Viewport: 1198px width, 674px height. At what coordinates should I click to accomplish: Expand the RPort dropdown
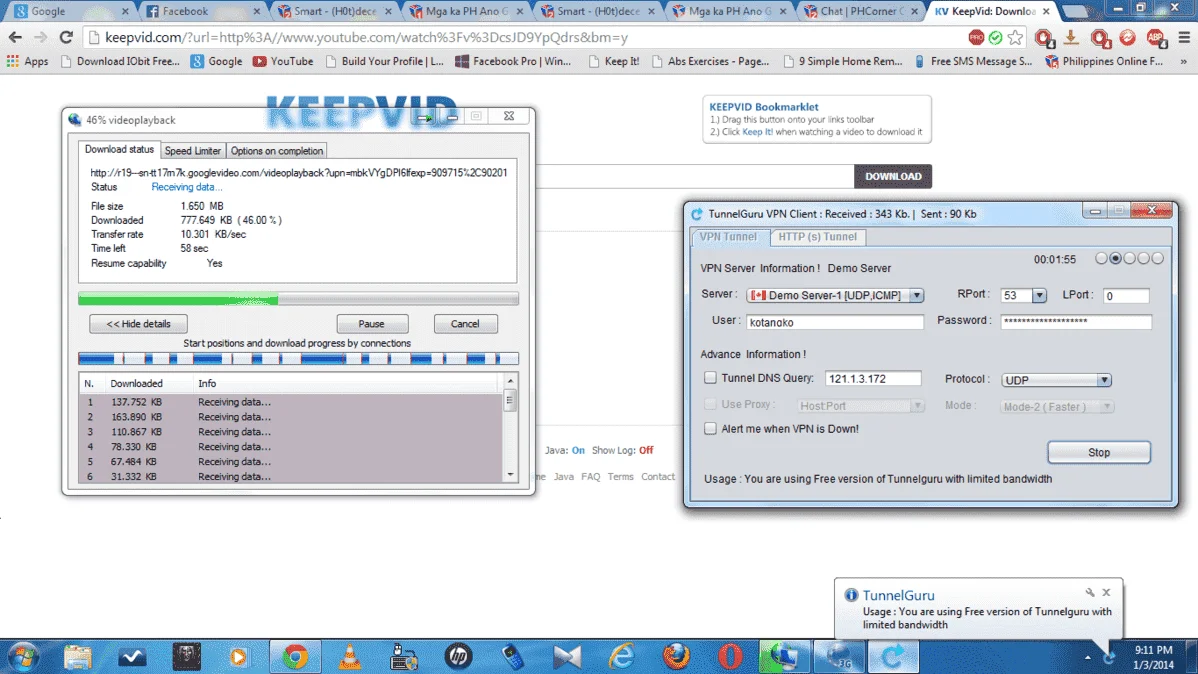coord(1039,296)
